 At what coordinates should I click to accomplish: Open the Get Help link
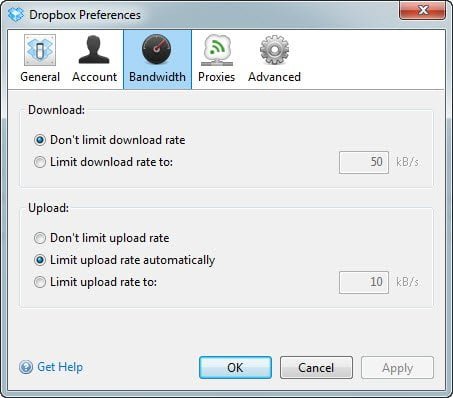pyautogui.click(x=60, y=367)
